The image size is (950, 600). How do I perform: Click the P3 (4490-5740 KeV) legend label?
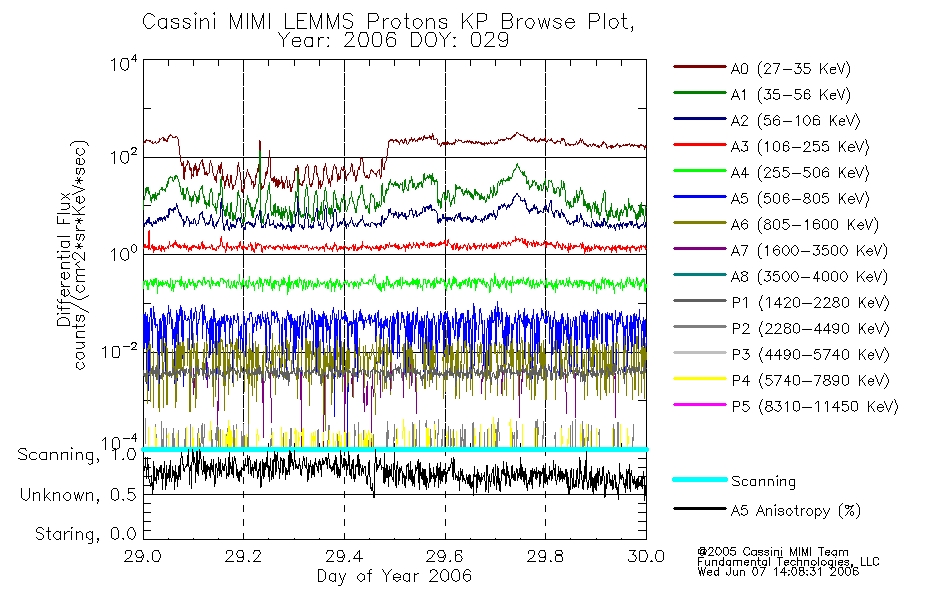click(810, 355)
